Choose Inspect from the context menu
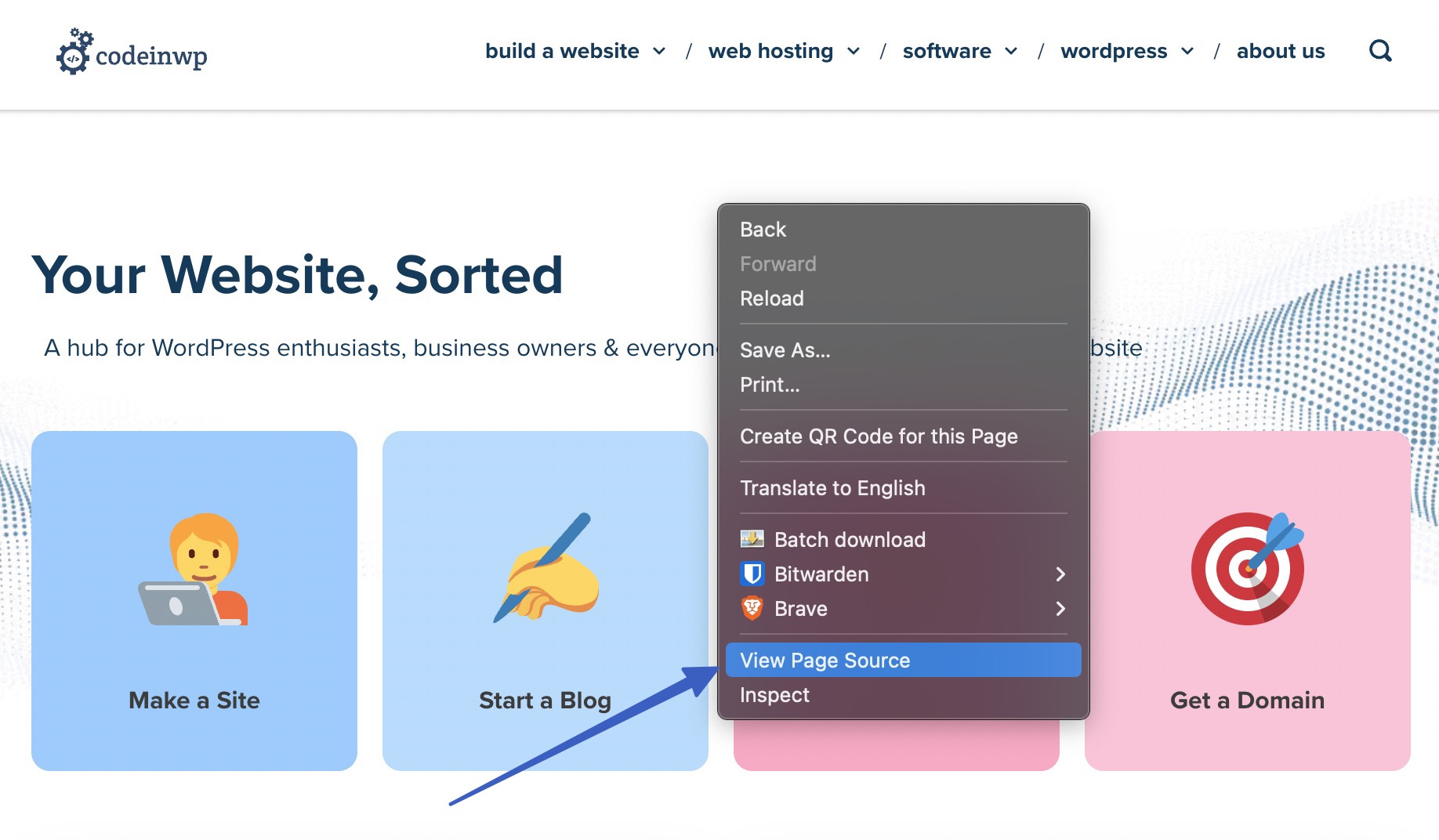Viewport: 1439px width, 840px height. pos(774,695)
